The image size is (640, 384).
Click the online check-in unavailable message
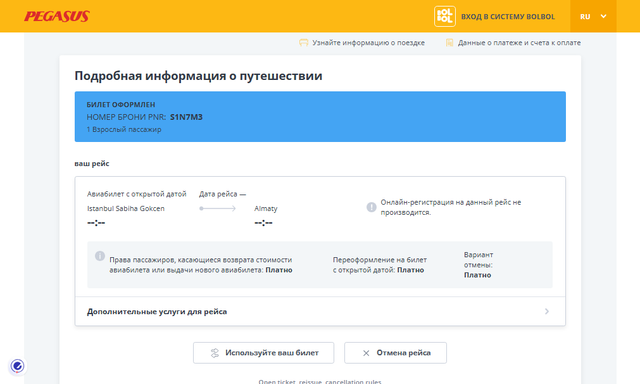[451, 207]
